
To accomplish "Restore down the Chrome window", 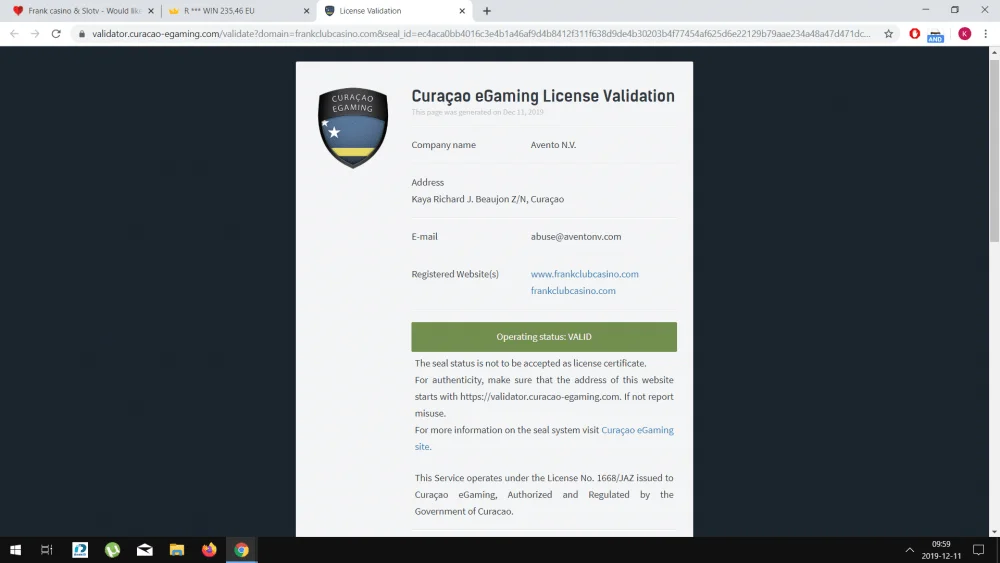I will coord(955,10).
